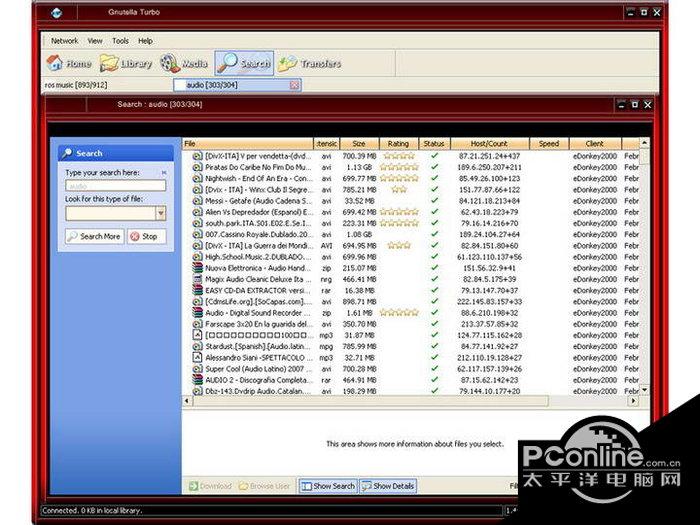Open the 'Look for this type of file' dropdown
The height and width of the screenshot is (525, 700).
pyautogui.click(x=161, y=213)
